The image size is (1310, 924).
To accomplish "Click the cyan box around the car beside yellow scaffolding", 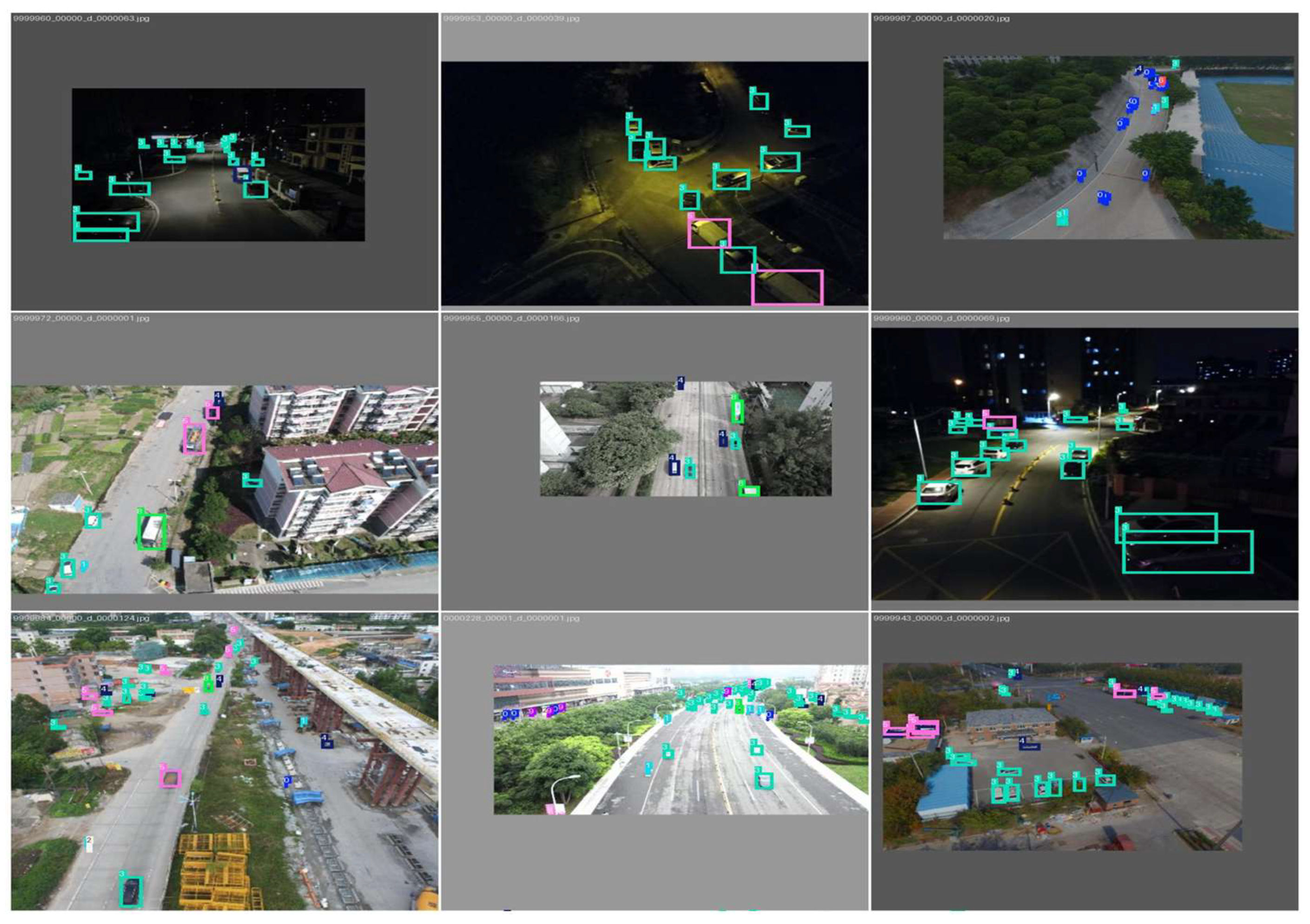I will (x=131, y=893).
